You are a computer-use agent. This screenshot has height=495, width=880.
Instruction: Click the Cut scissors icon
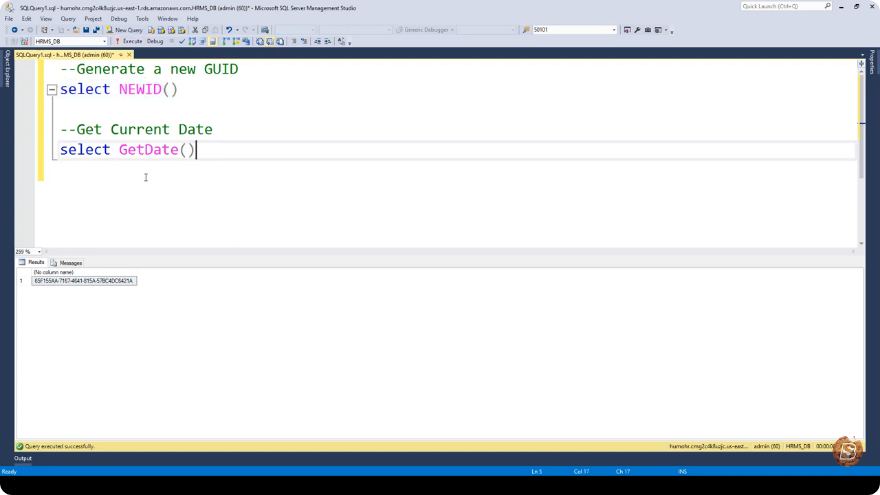pyautogui.click(x=195, y=30)
